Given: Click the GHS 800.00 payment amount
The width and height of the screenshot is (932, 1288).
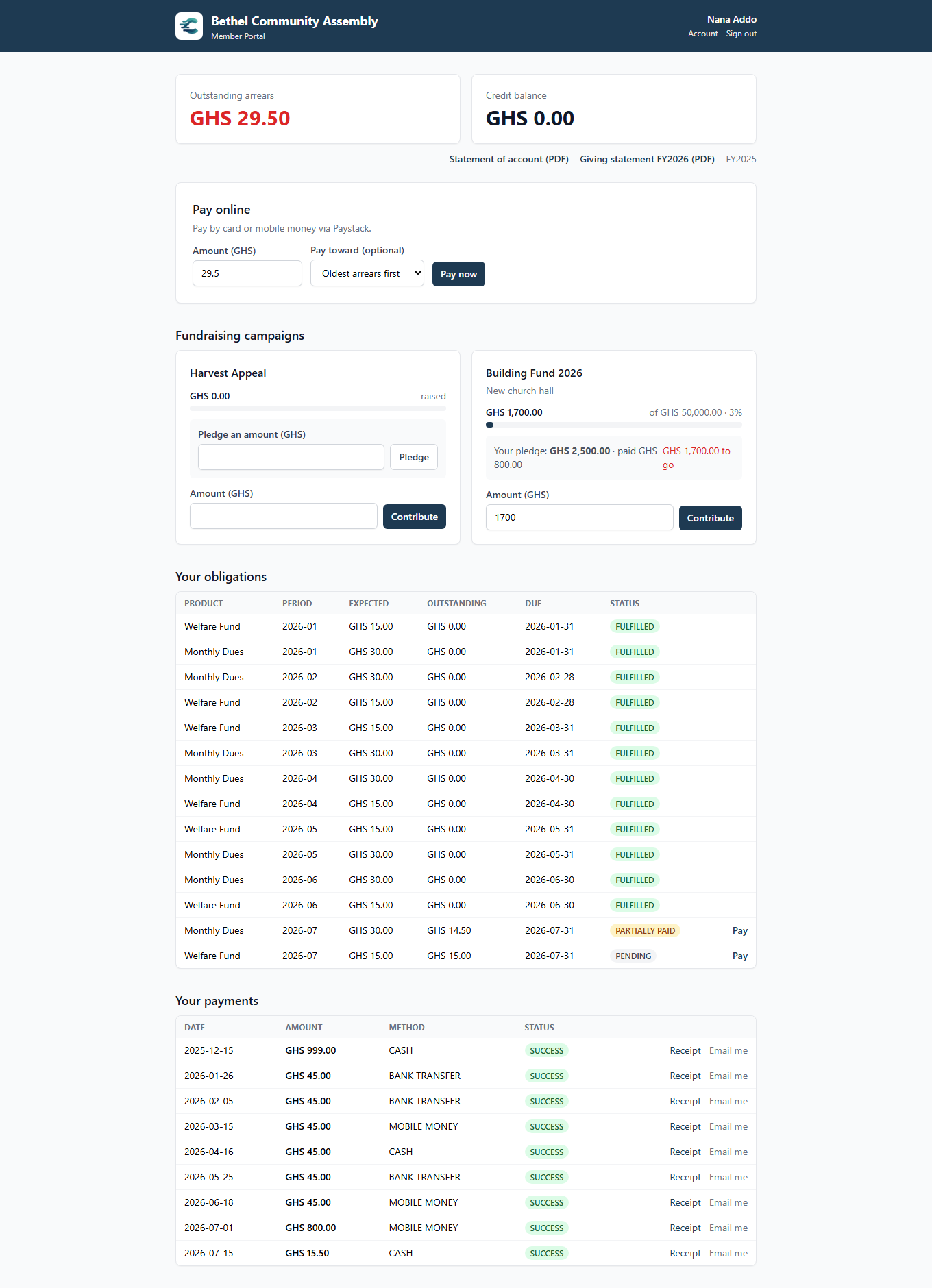Looking at the screenshot, I should pyautogui.click(x=310, y=1228).
